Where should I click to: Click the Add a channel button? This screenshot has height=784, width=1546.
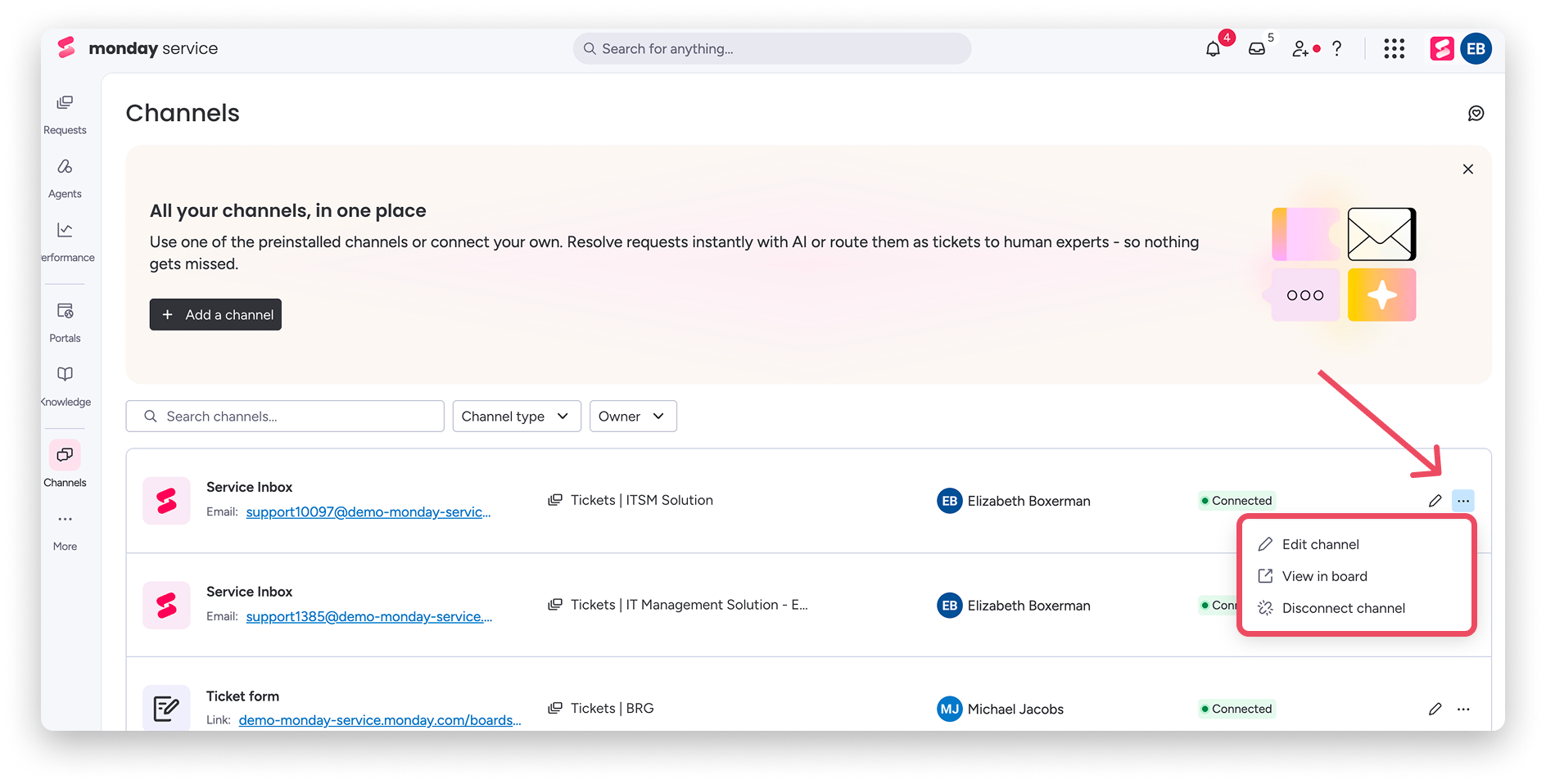(x=215, y=315)
